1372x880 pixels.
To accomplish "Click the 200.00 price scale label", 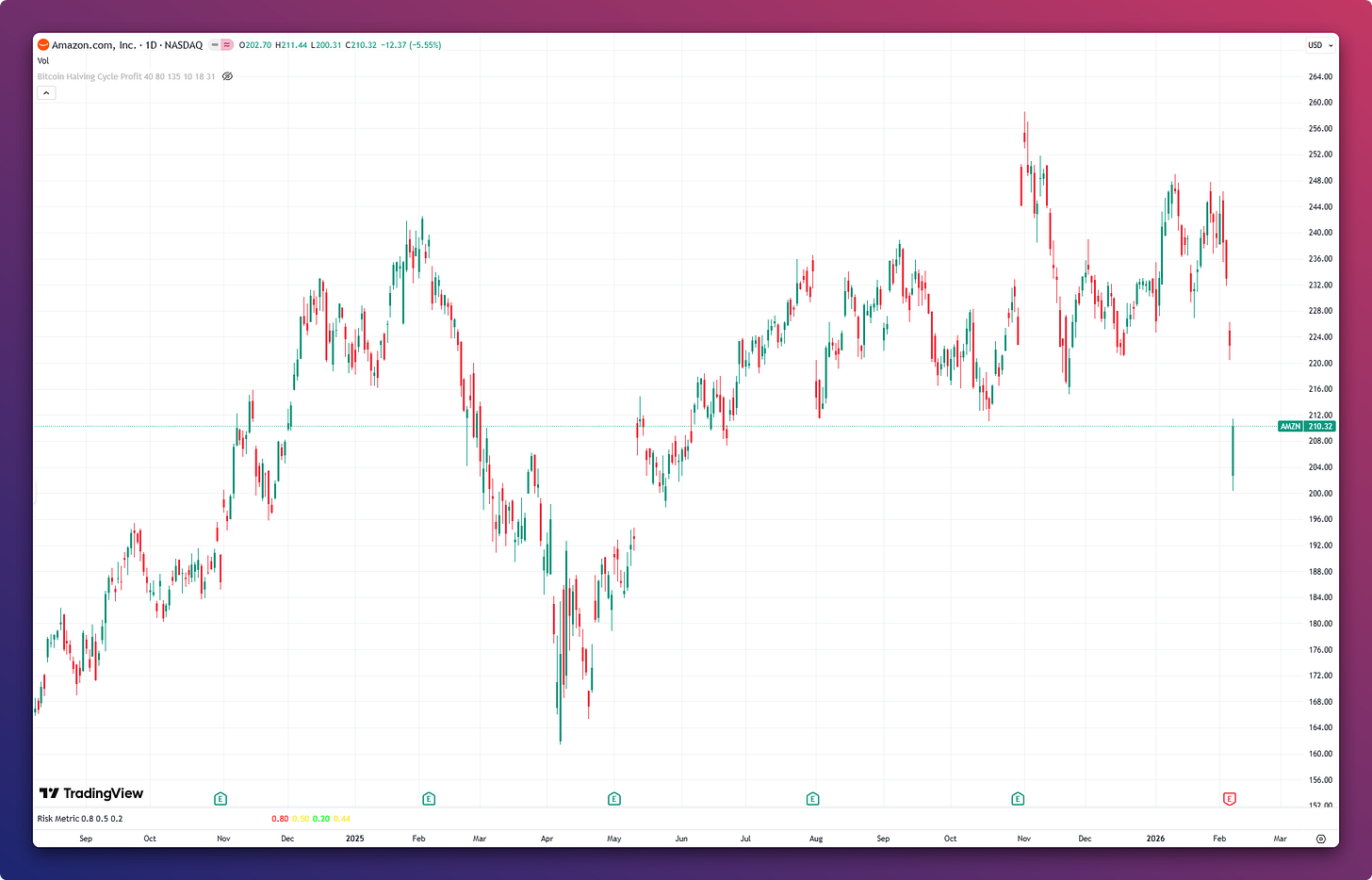I will [x=1320, y=493].
